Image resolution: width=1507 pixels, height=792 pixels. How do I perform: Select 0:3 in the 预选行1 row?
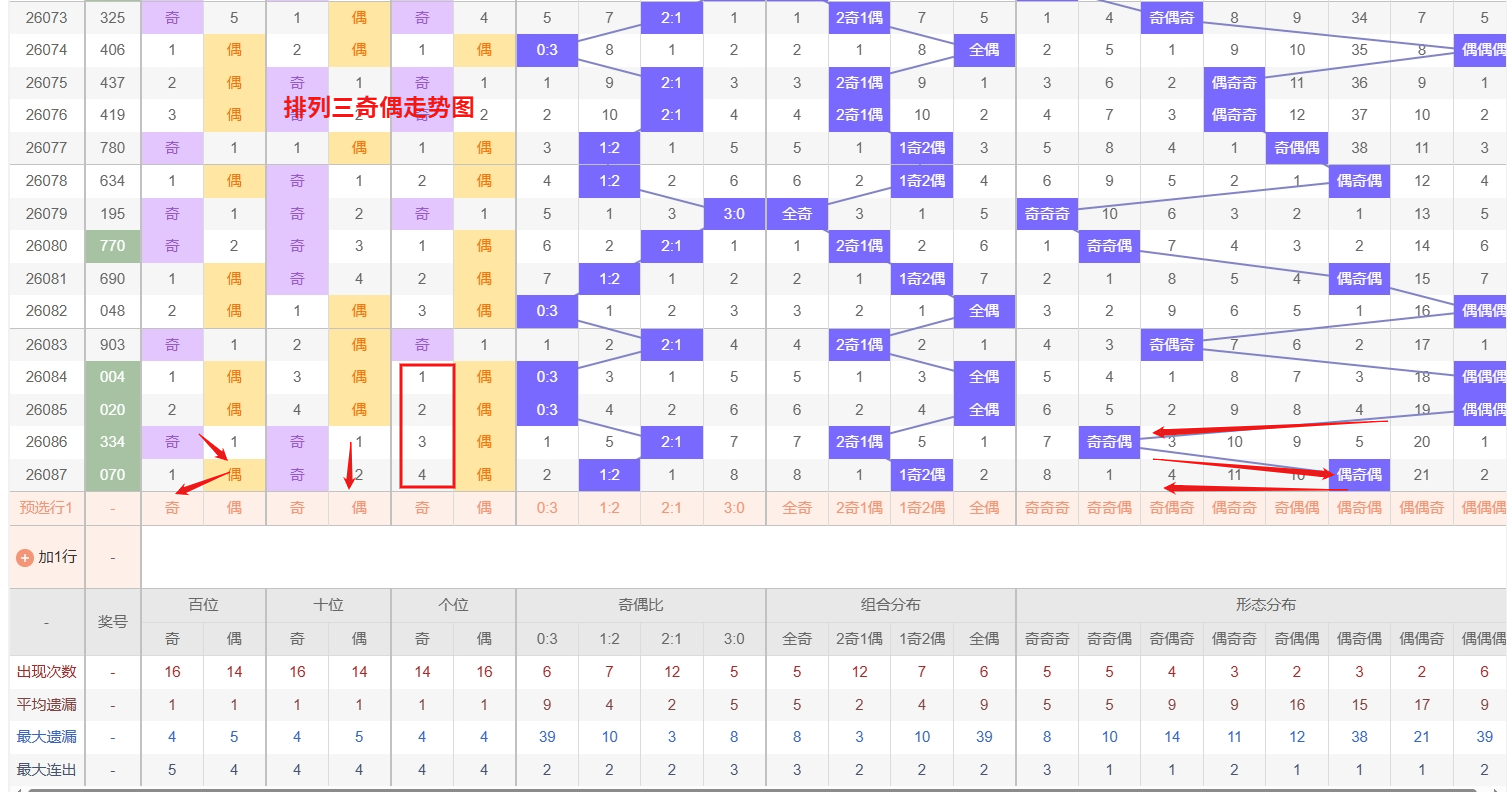click(x=547, y=508)
